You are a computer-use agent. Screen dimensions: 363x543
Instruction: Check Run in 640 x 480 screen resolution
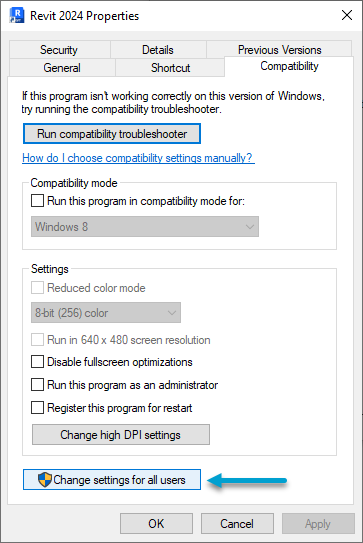click(x=37, y=340)
